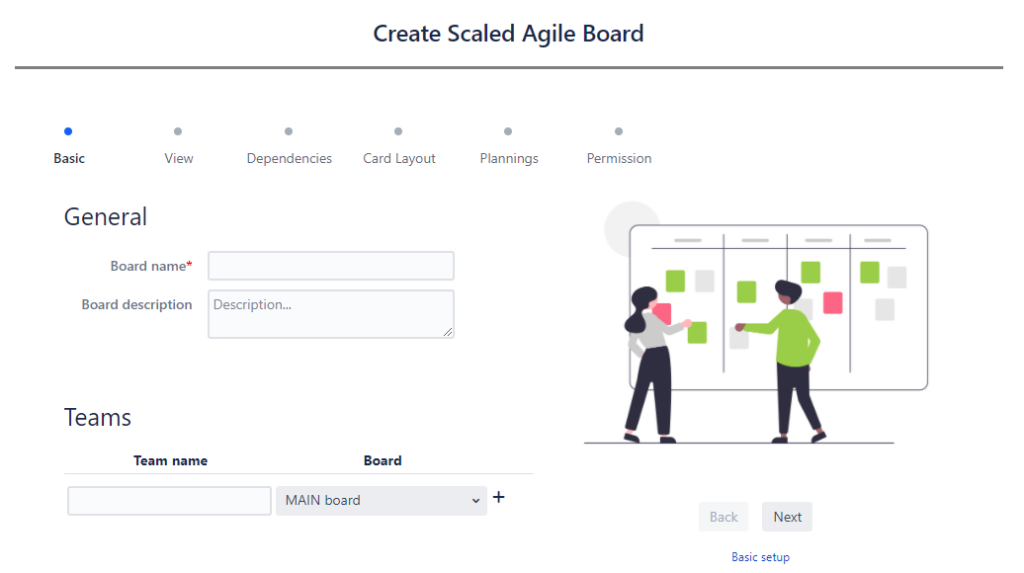This screenshot has width=1024, height=573.
Task: Click the blue Basic step dot
Action: click(68, 131)
